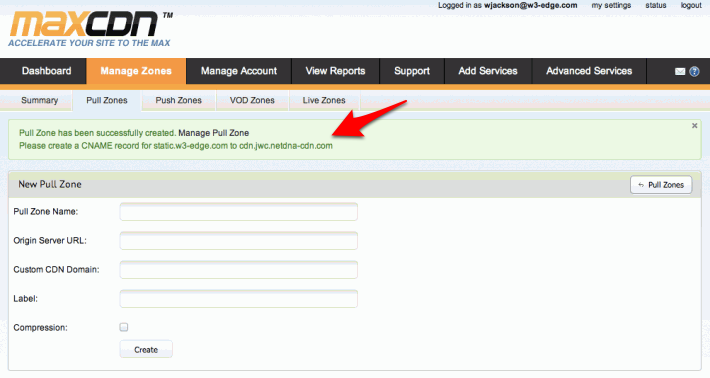The height and width of the screenshot is (378, 710).
Task: Switch to the Pull Zones tab
Action: (x=107, y=100)
